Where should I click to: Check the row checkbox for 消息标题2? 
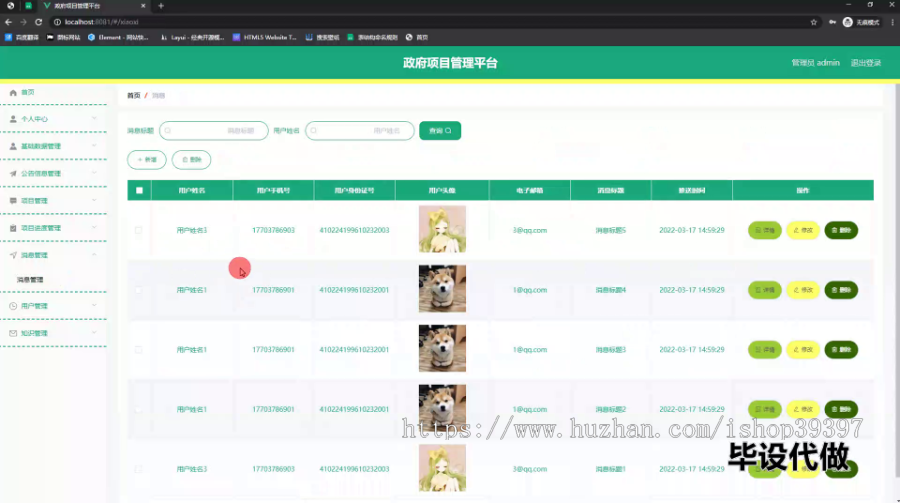click(x=138, y=409)
